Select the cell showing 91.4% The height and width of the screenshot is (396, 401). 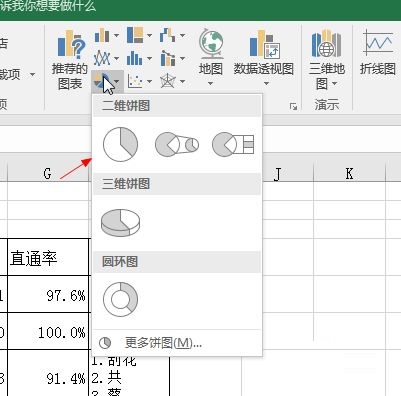coord(48,373)
